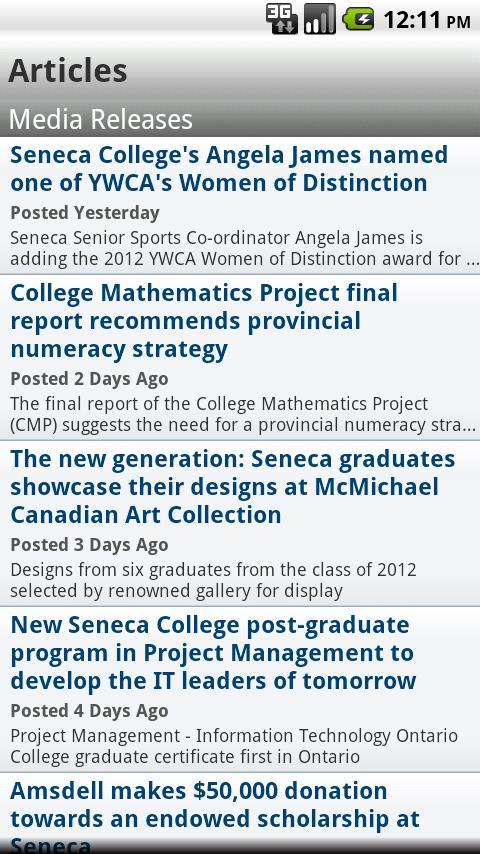Open the Amsdell $50,000 donation article
The height and width of the screenshot is (854, 480).
pos(240,813)
